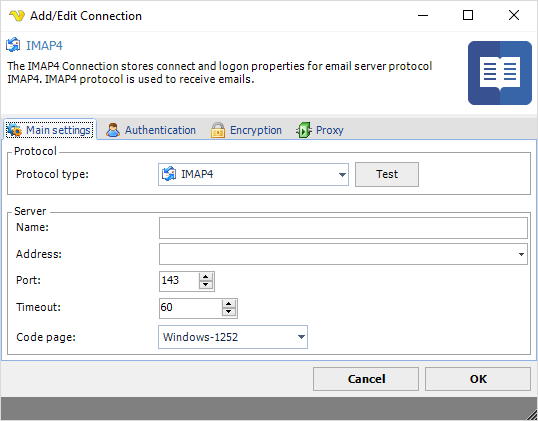Click the Proxy tab green icon

304,130
